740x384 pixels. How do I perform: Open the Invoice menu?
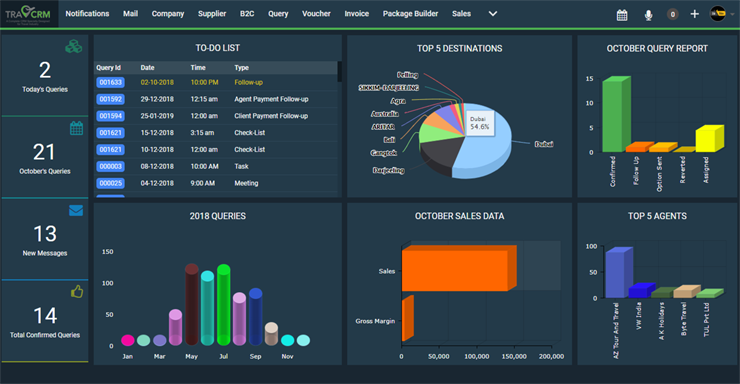pyautogui.click(x=356, y=14)
